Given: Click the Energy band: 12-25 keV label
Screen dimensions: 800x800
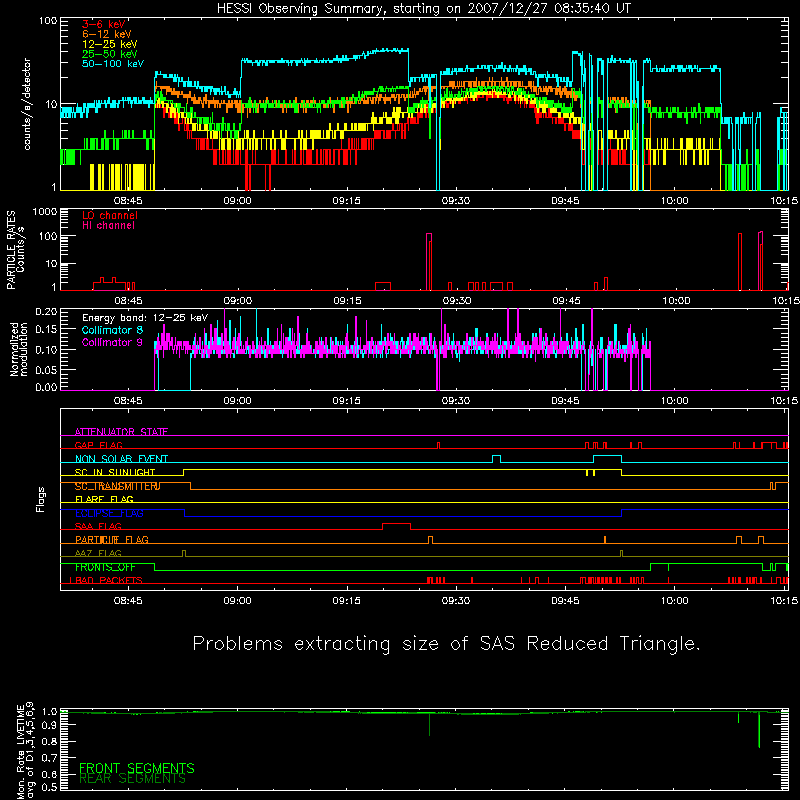Looking at the screenshot, I should pyautogui.click(x=145, y=318).
